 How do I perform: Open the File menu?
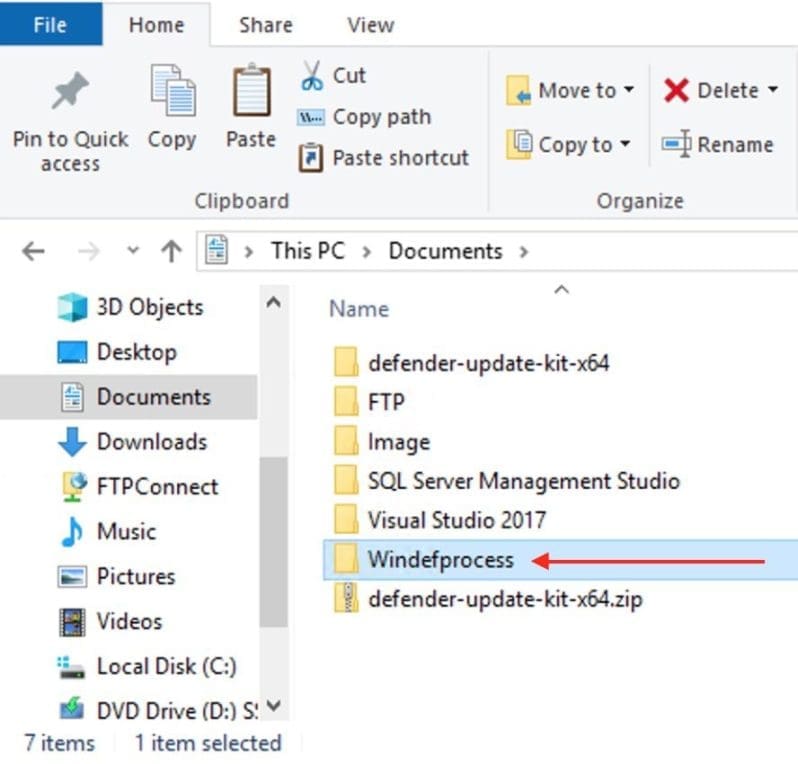pos(50,26)
